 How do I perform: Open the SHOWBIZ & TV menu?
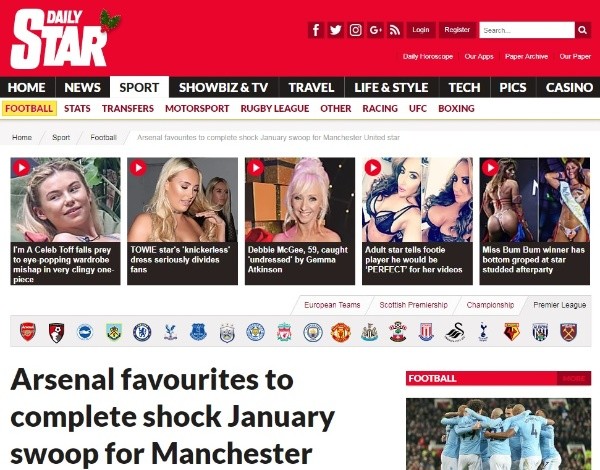point(223,87)
